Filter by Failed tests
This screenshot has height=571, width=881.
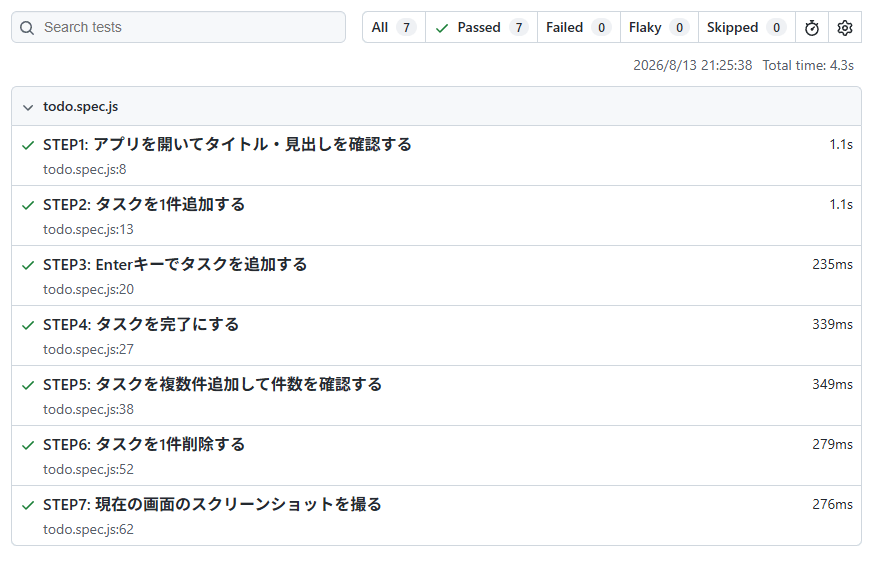coord(579,28)
